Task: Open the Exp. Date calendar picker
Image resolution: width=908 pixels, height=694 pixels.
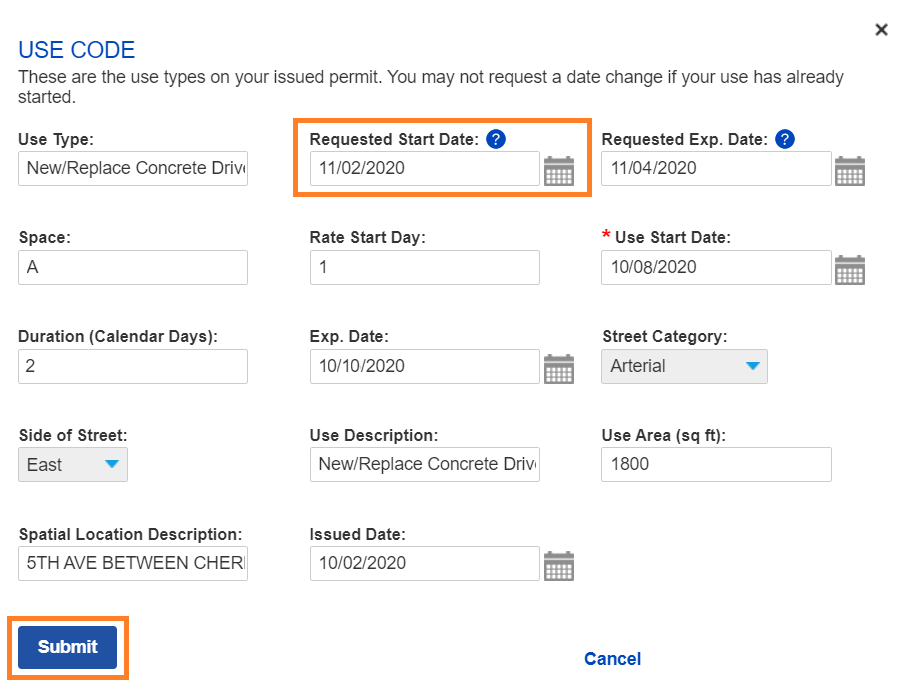Action: click(x=559, y=367)
